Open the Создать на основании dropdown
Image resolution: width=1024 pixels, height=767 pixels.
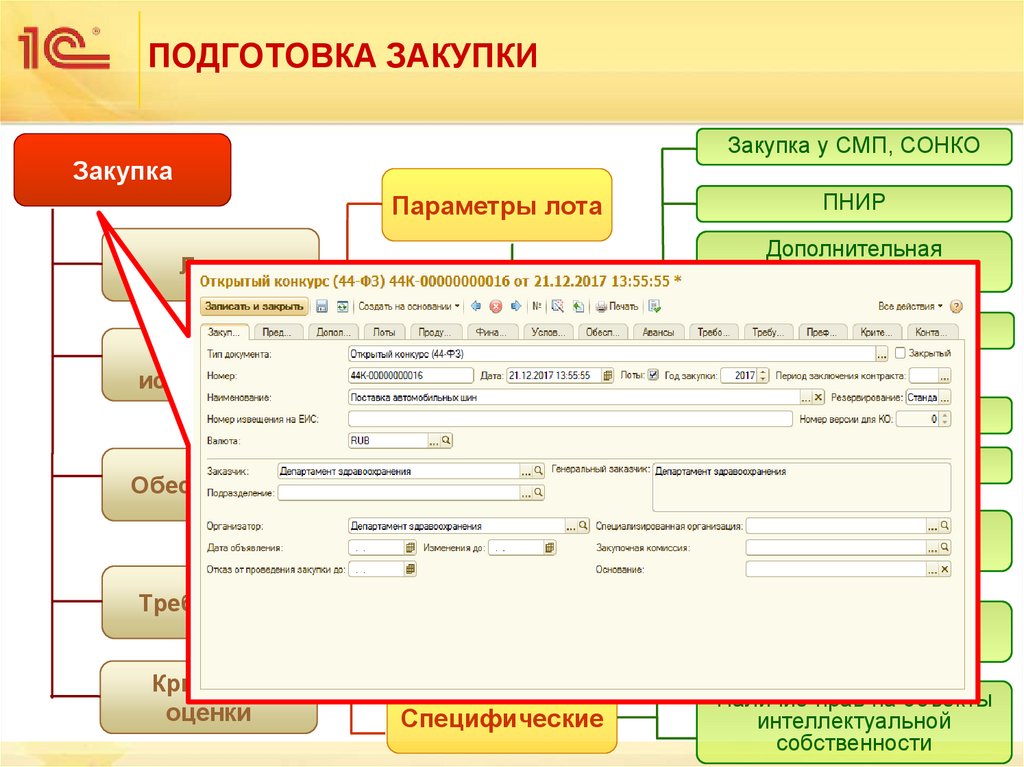[x=403, y=306]
